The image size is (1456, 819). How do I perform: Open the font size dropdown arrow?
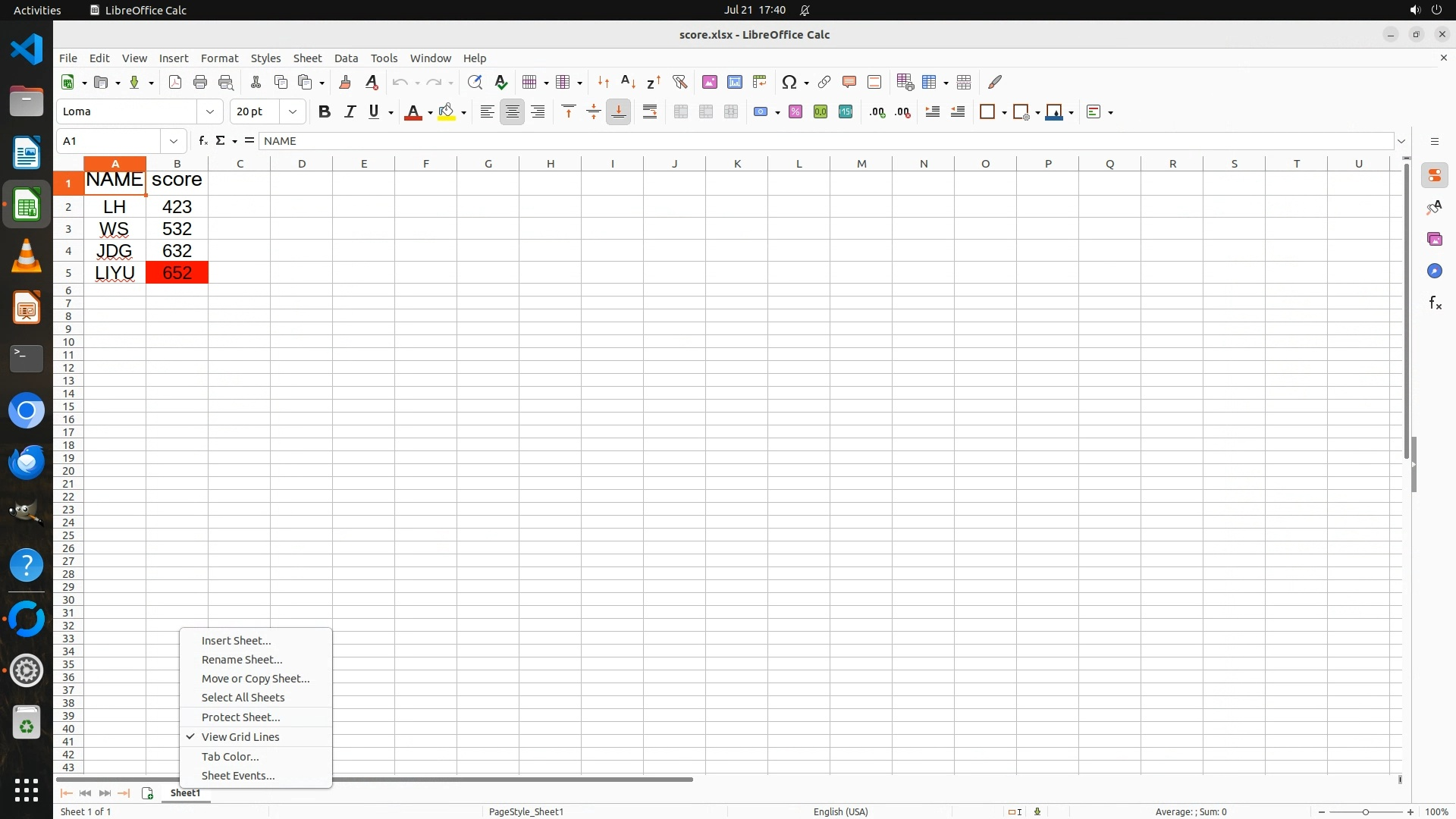pos(293,112)
